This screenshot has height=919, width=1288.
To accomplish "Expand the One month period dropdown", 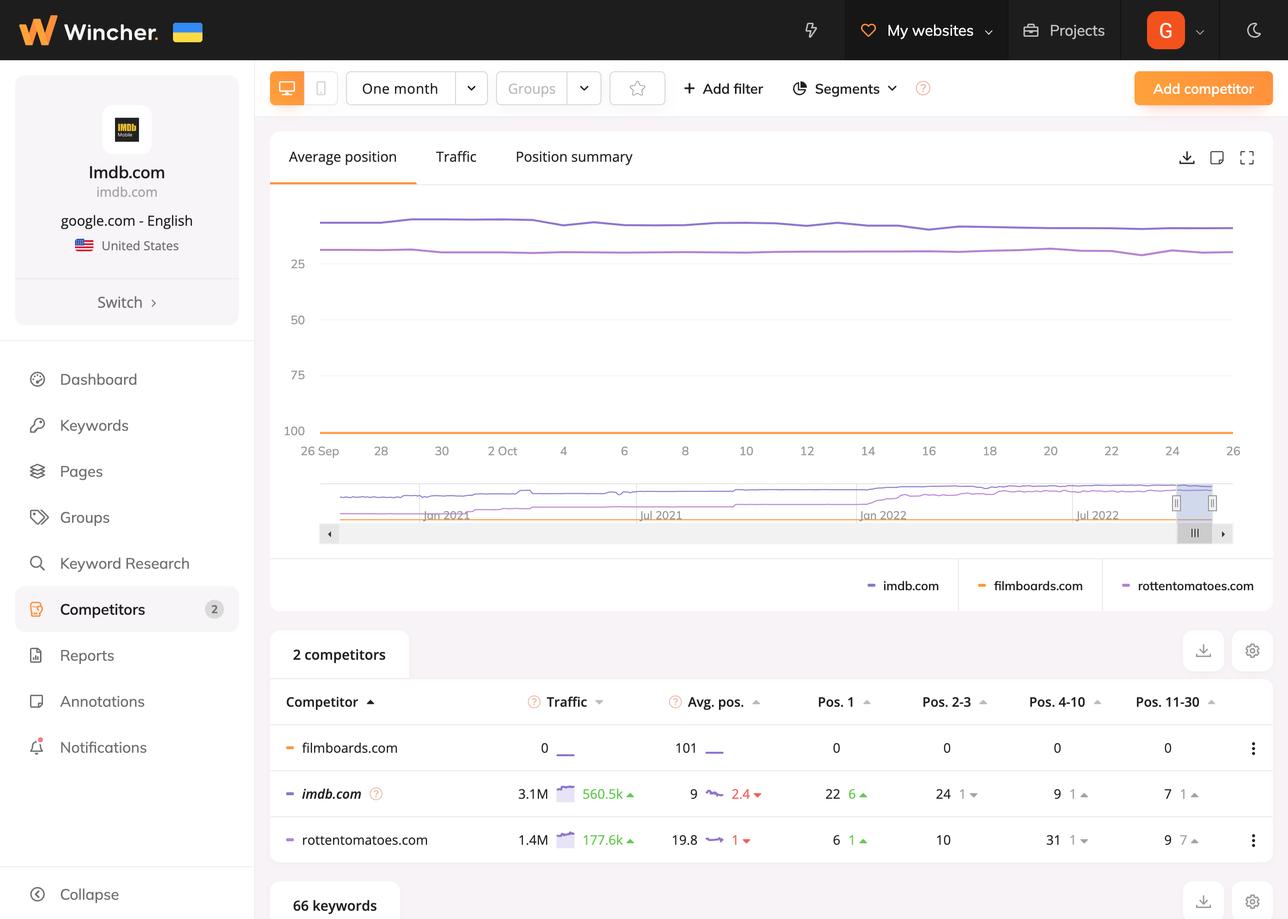I will click(471, 89).
